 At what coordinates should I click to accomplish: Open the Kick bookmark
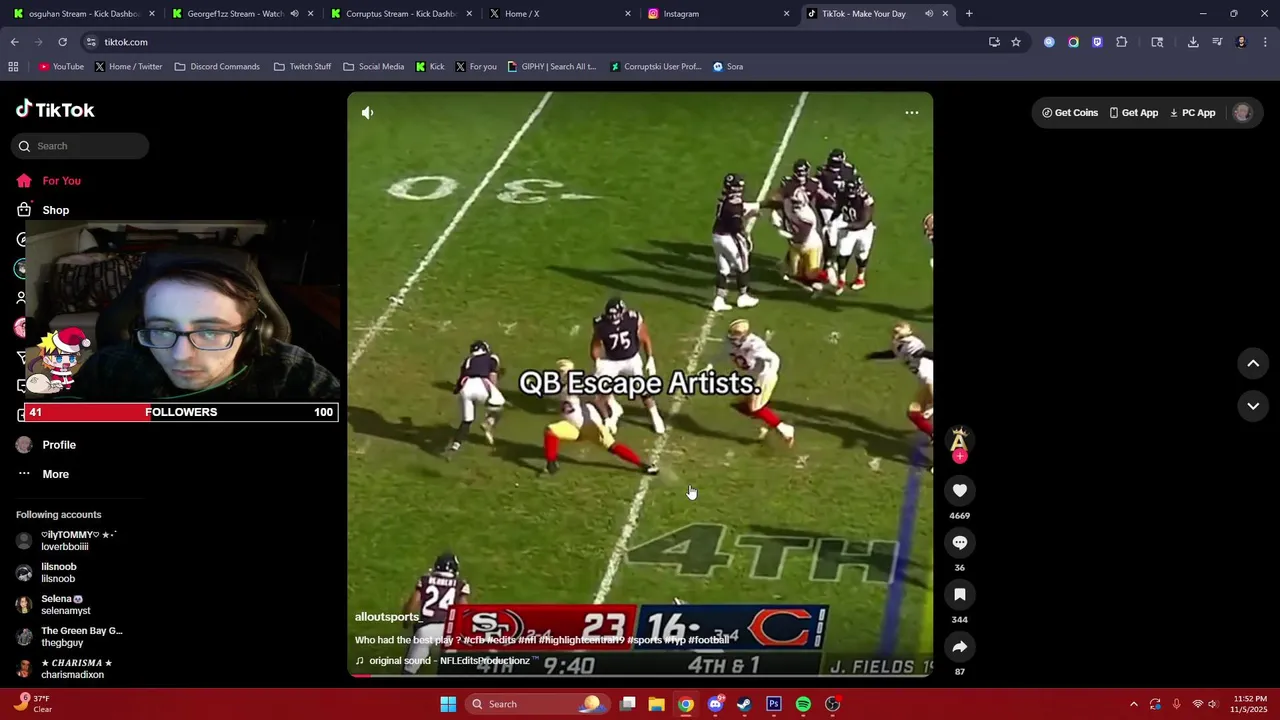pyautogui.click(x=430, y=67)
